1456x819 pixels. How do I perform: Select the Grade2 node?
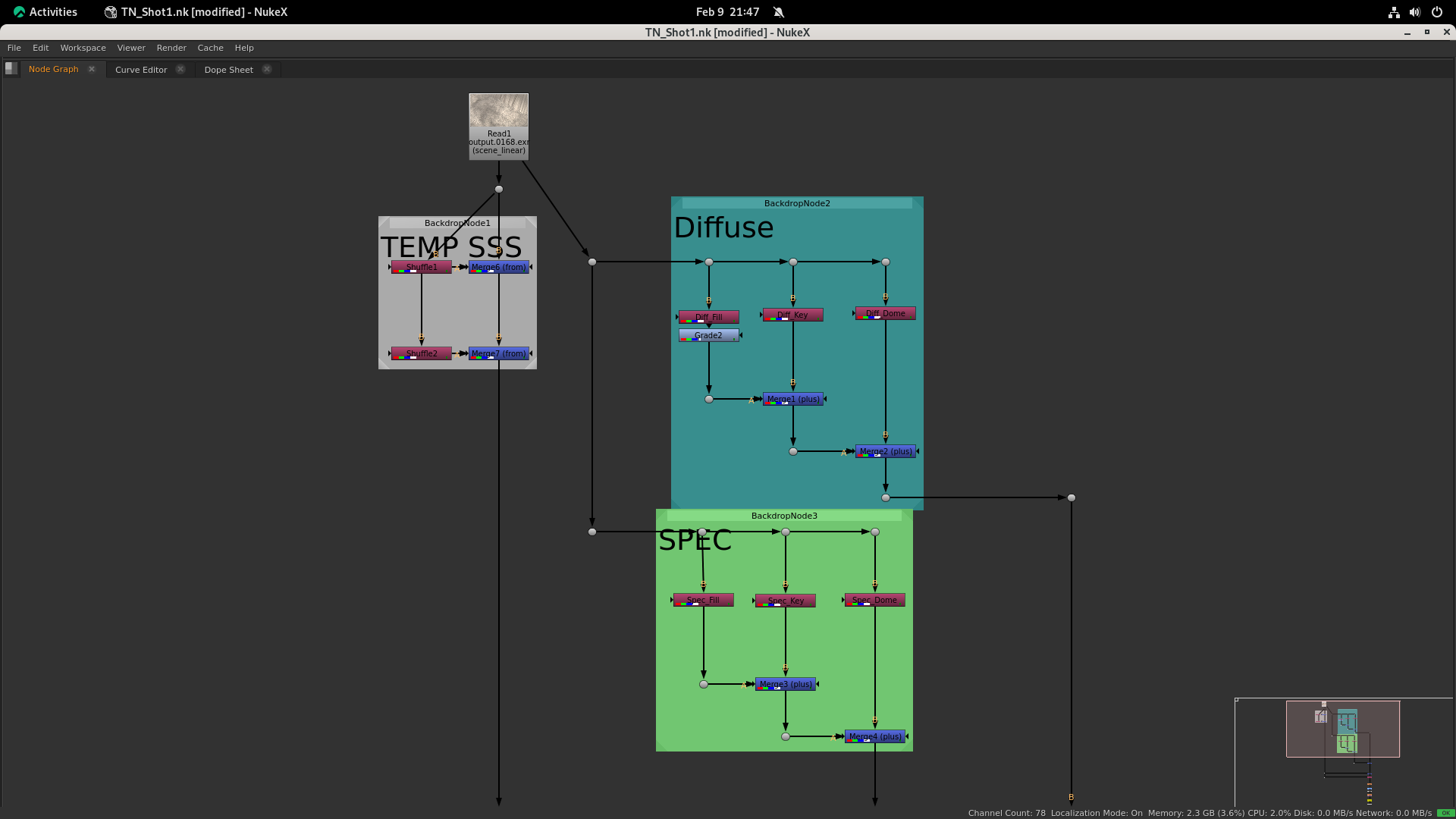(x=708, y=335)
